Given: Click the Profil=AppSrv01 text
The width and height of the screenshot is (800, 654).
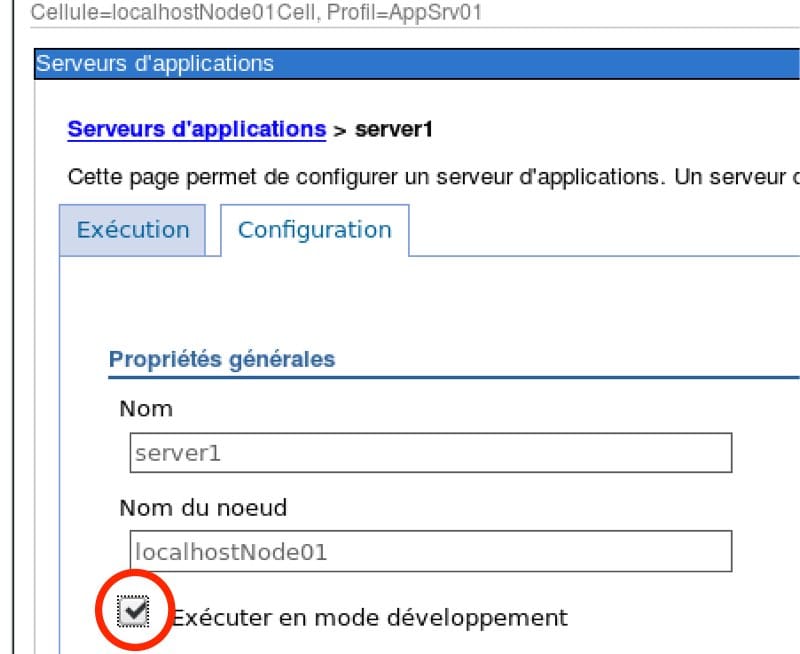Looking at the screenshot, I should [x=392, y=13].
